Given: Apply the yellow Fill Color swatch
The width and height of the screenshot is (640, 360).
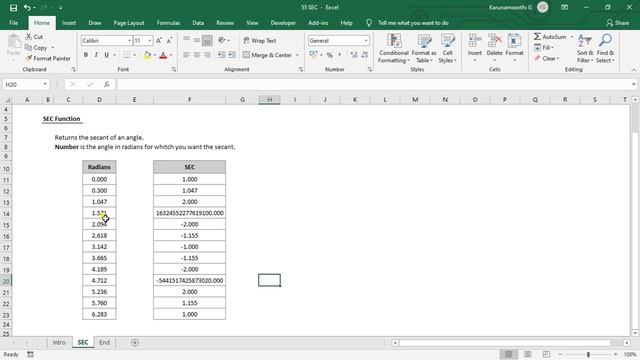Looking at the screenshot, I should click(x=147, y=55).
